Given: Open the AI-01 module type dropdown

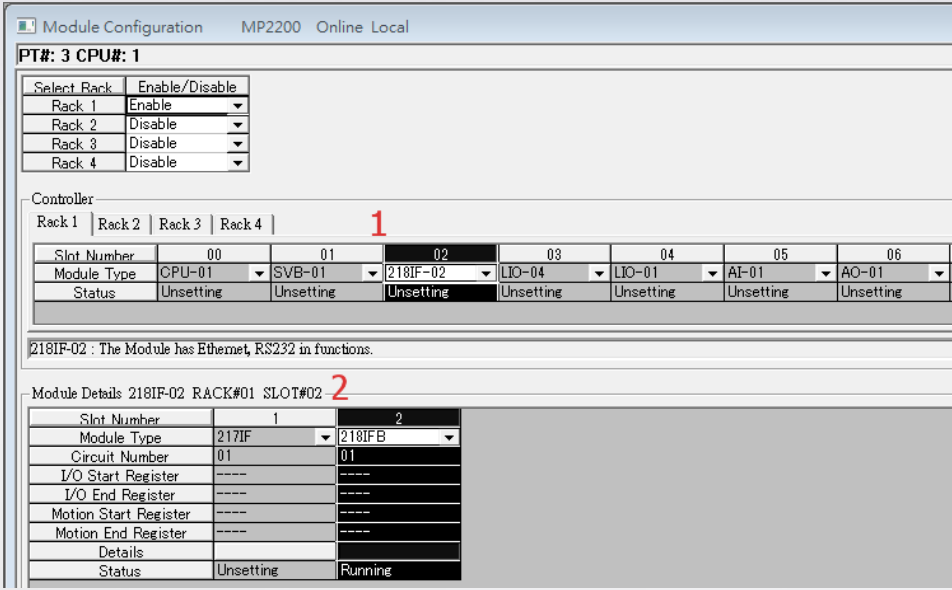Looking at the screenshot, I should tap(826, 273).
